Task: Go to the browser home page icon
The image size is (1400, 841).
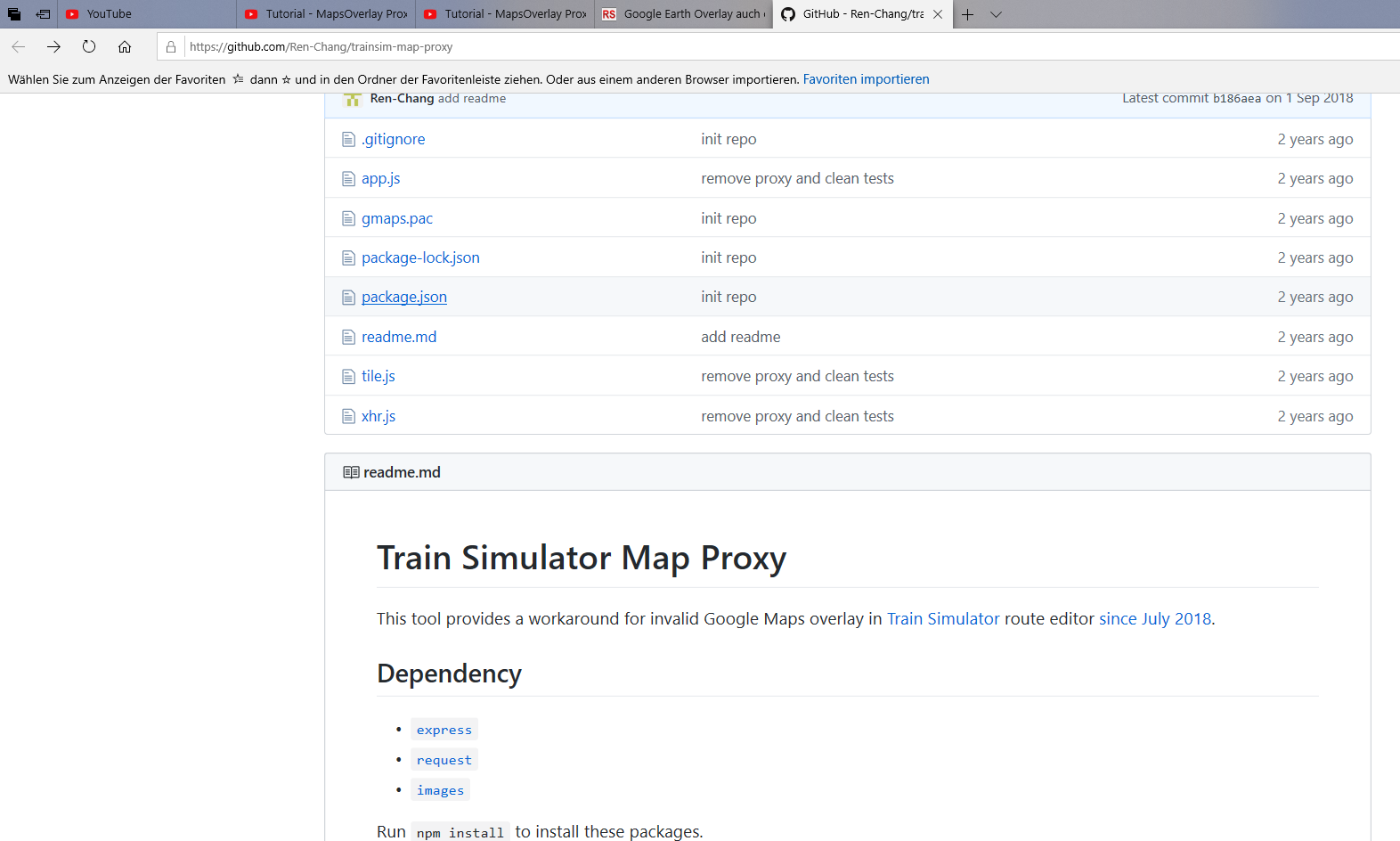Action: pyautogui.click(x=125, y=47)
